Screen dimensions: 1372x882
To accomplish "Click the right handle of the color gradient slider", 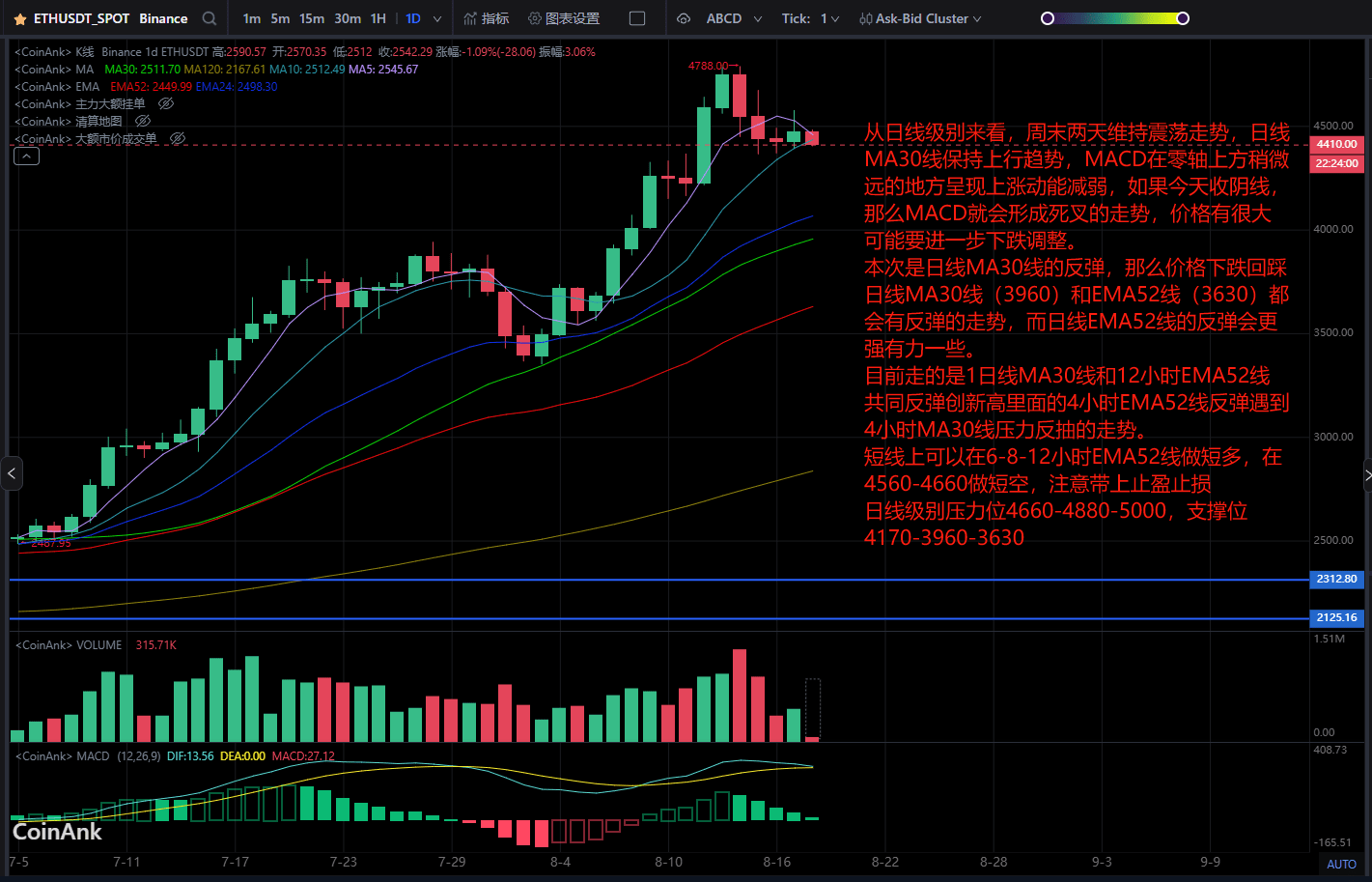I will (1183, 18).
